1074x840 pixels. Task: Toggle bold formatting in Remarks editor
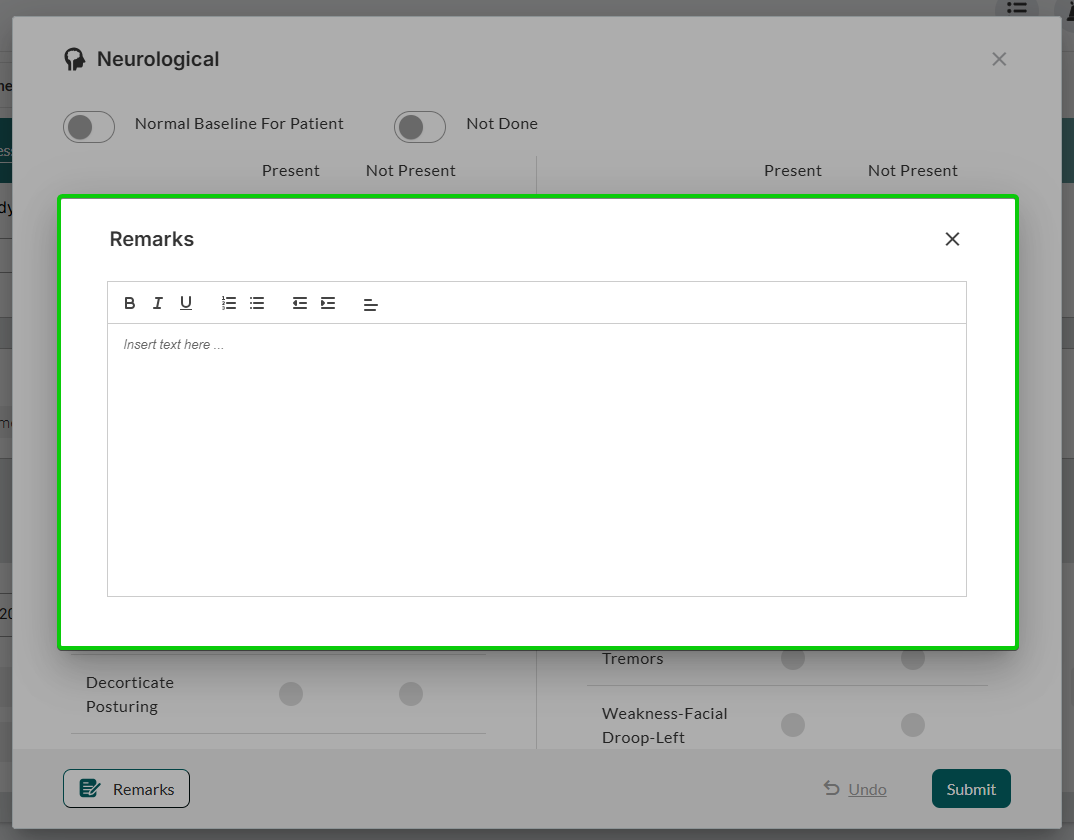click(130, 303)
